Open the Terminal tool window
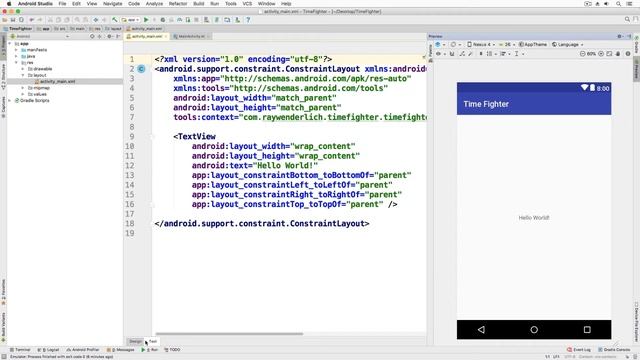Image resolution: width=640 pixels, height=360 pixels. click(20, 350)
